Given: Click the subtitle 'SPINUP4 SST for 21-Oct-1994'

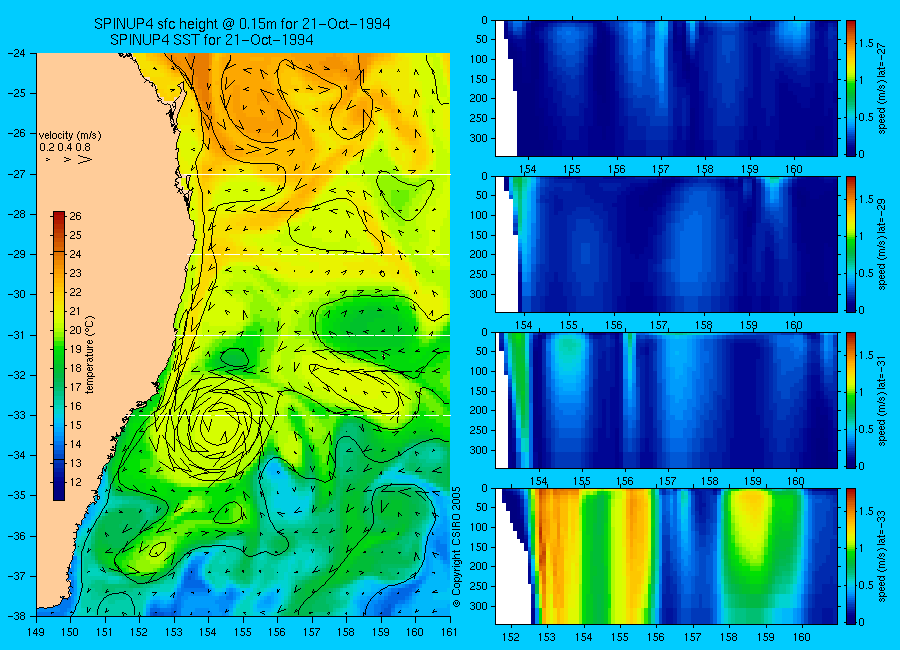Looking at the screenshot, I should (211, 40).
